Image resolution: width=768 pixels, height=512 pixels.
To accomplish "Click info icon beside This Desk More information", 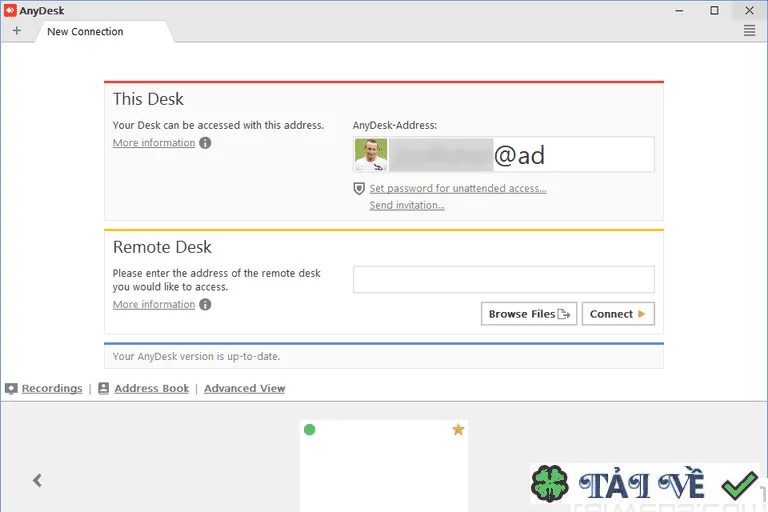I will click(205, 143).
